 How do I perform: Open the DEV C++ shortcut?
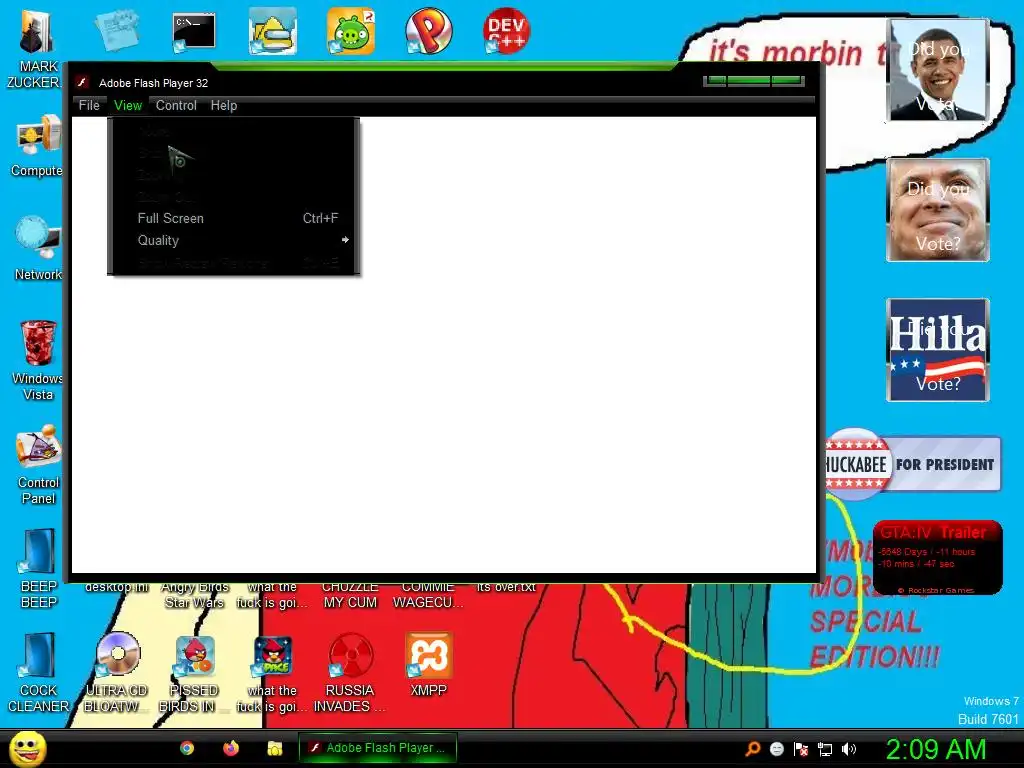pyautogui.click(x=506, y=31)
